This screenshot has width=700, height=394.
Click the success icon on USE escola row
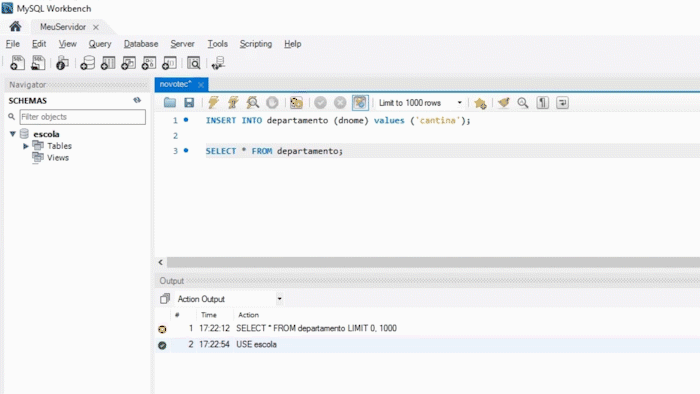162,345
